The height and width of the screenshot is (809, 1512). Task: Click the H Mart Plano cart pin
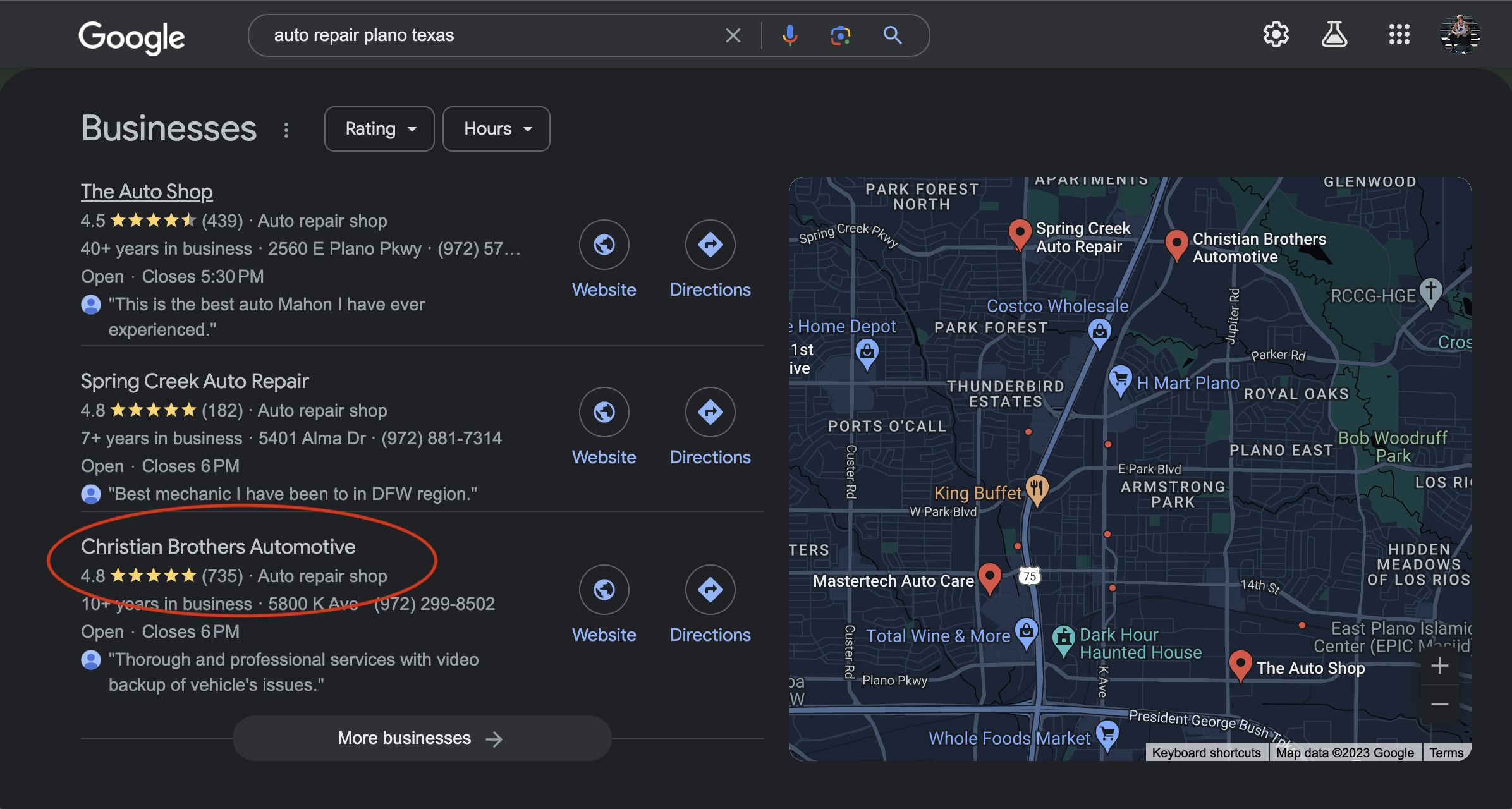pos(1120,381)
